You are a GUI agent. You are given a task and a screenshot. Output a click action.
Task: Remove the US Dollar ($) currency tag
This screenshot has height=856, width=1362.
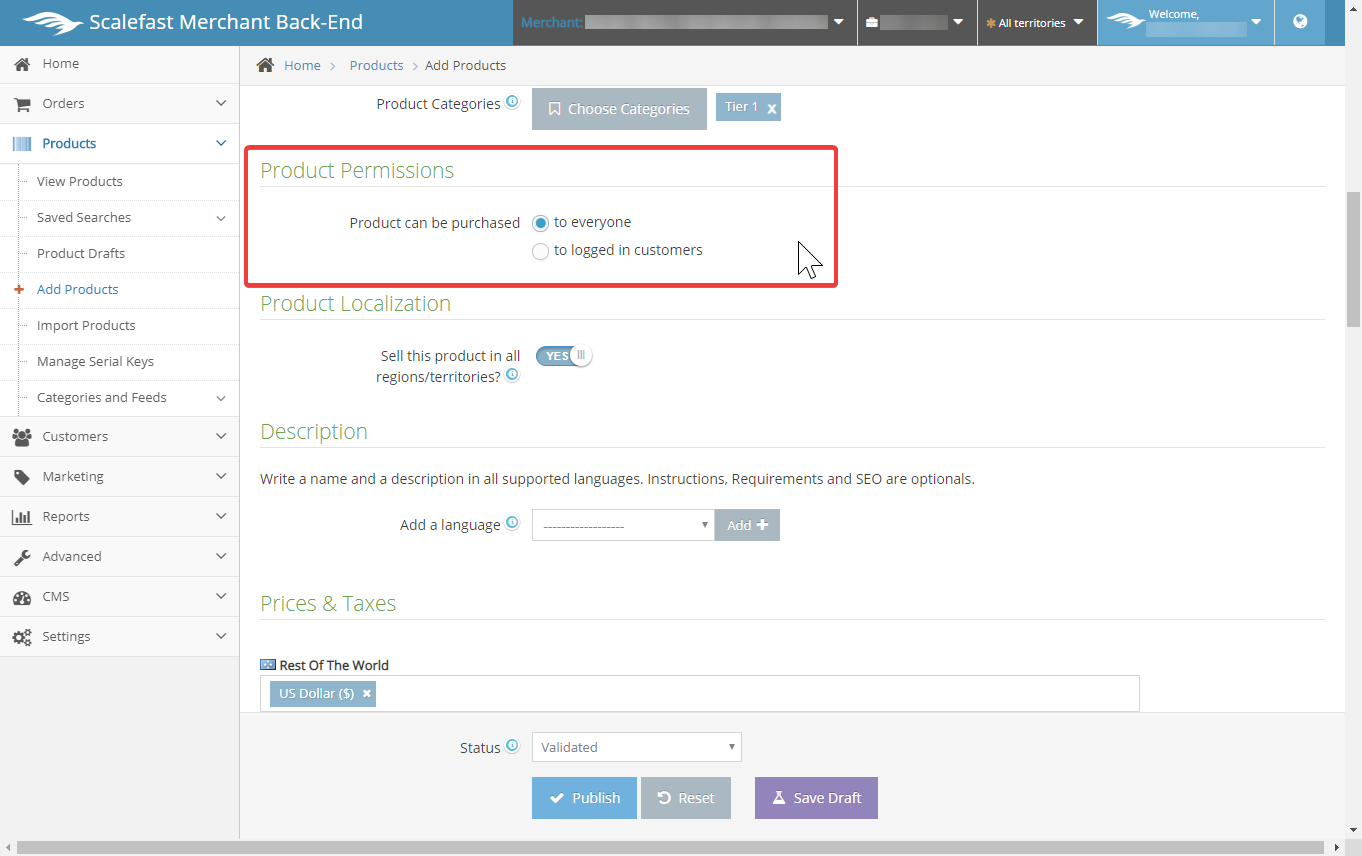pyautogui.click(x=367, y=694)
